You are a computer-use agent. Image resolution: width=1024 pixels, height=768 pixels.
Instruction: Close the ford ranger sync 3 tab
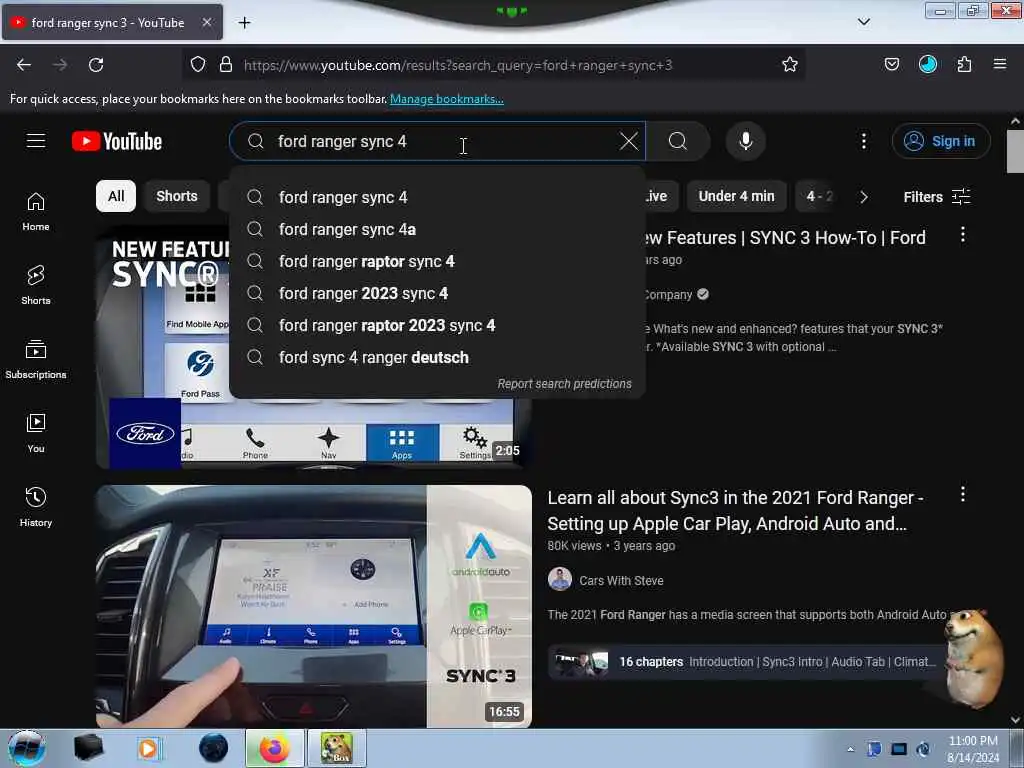pos(206,22)
